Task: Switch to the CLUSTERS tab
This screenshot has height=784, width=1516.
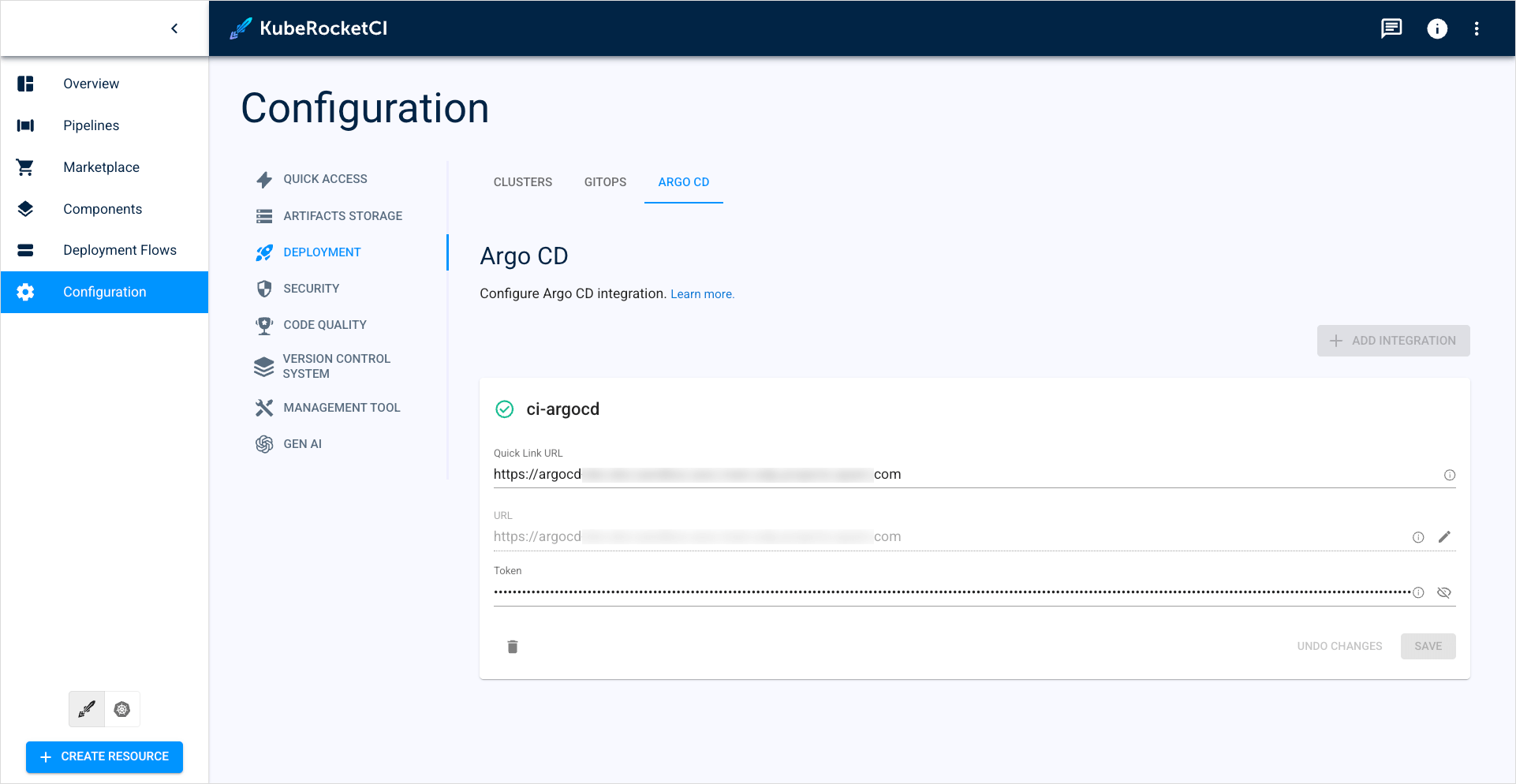Action: click(522, 182)
